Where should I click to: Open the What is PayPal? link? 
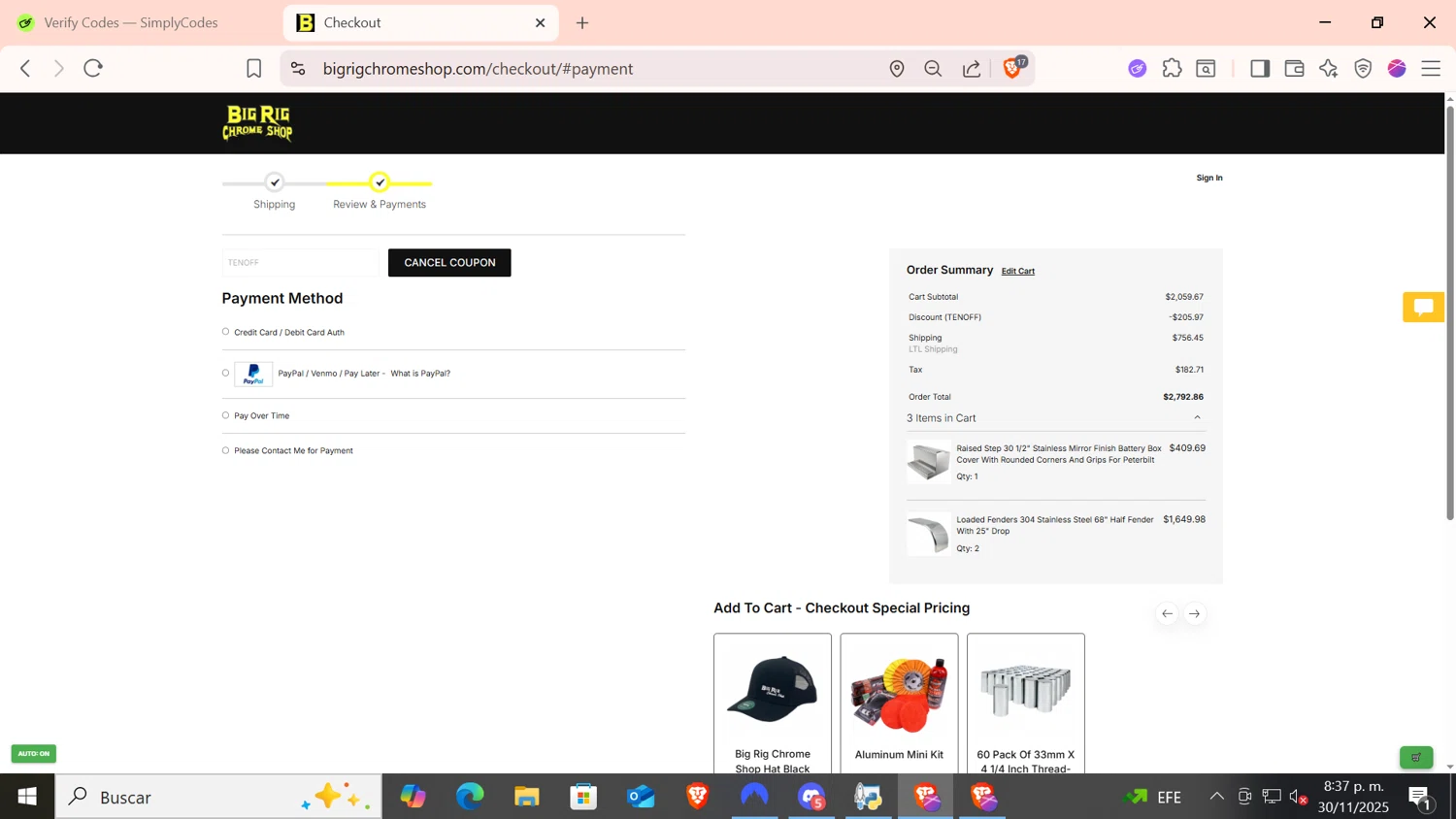(420, 374)
